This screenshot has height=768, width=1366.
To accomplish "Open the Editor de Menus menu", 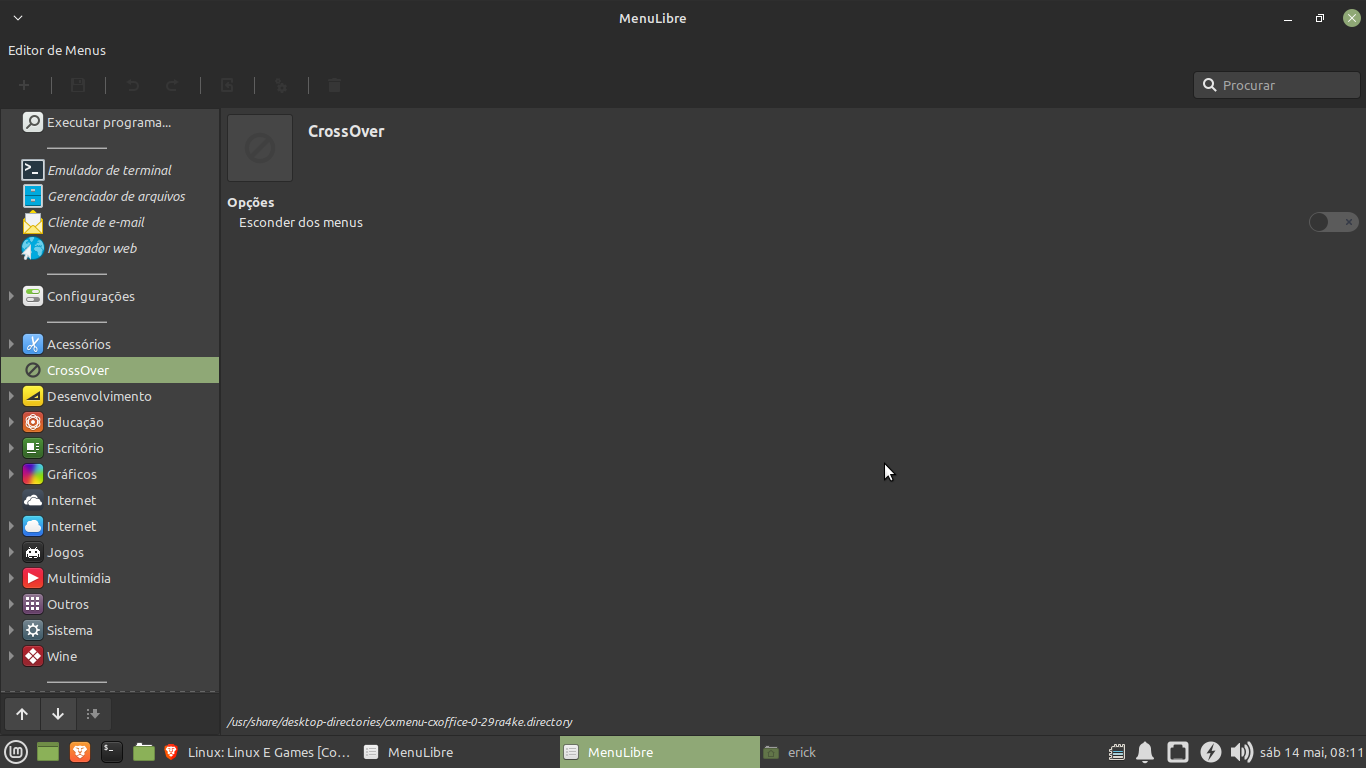I will (x=57, y=50).
